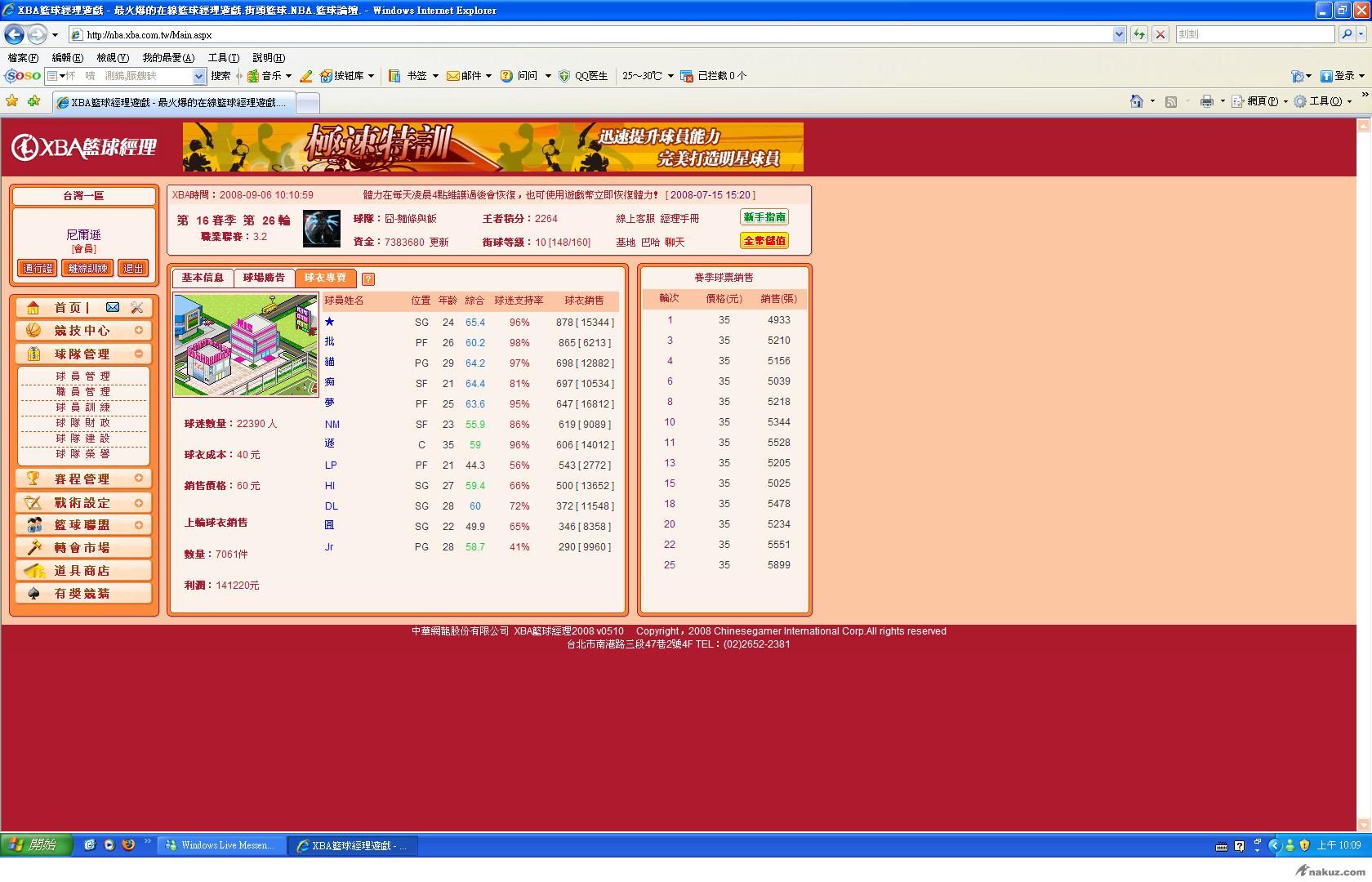Click the 新手指南 button
The image size is (1372, 882).
(764, 217)
